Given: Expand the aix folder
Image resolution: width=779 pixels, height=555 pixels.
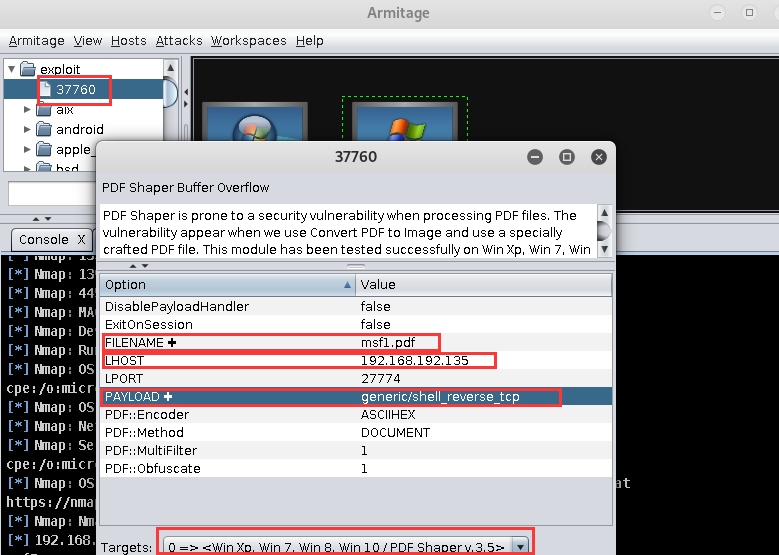Looking at the screenshot, I should tap(27, 109).
